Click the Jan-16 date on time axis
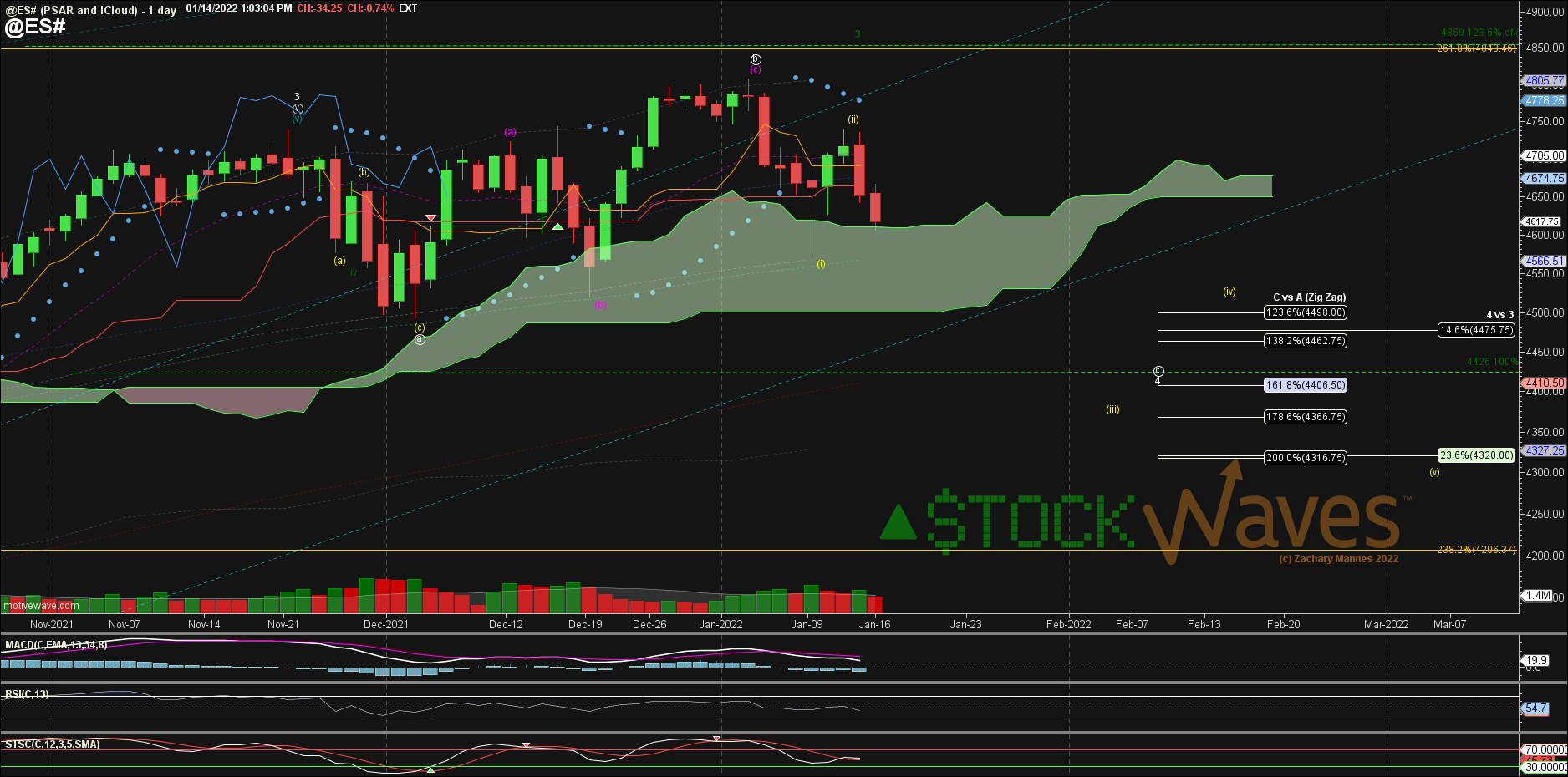The height and width of the screenshot is (777, 1568). pyautogui.click(x=875, y=624)
